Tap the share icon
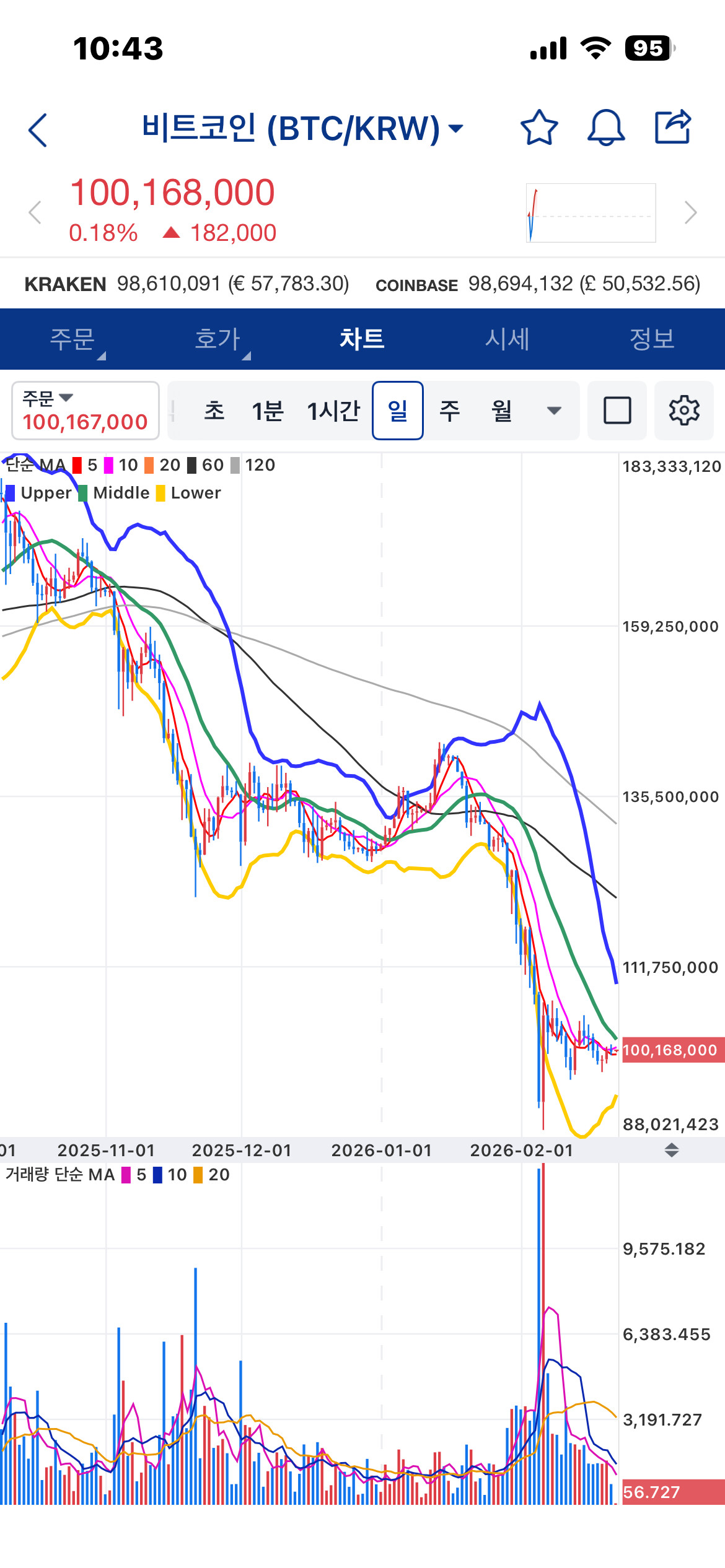The width and height of the screenshot is (725, 1568). click(674, 126)
